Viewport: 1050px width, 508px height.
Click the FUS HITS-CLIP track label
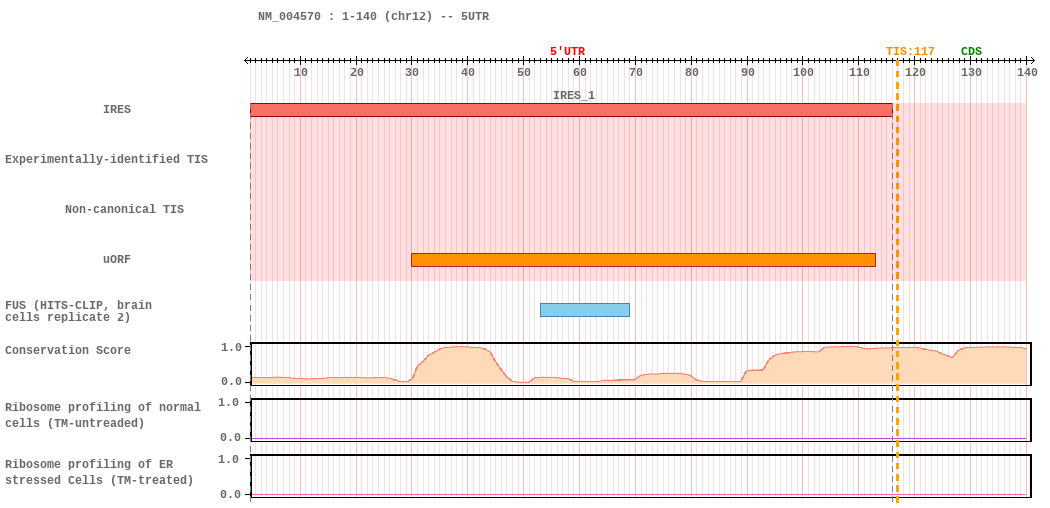point(78,311)
